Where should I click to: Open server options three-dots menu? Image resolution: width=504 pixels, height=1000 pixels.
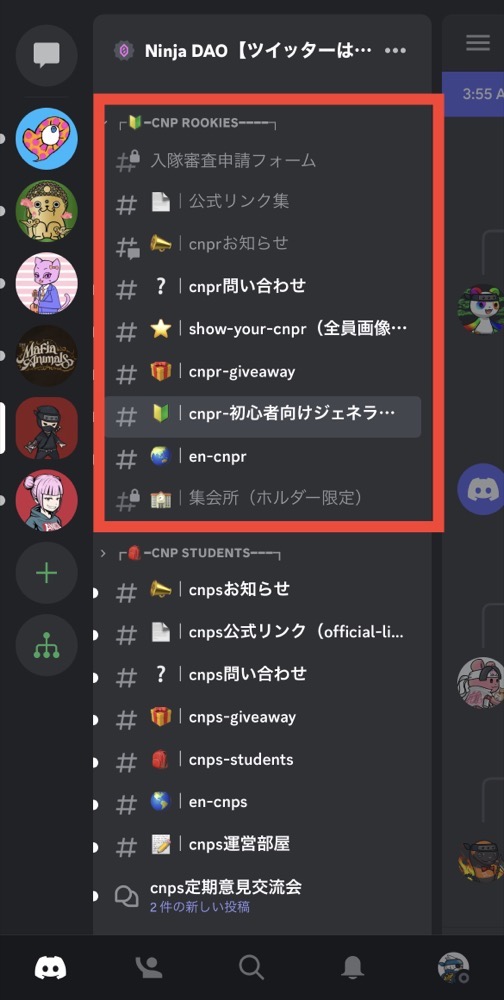pos(396,50)
